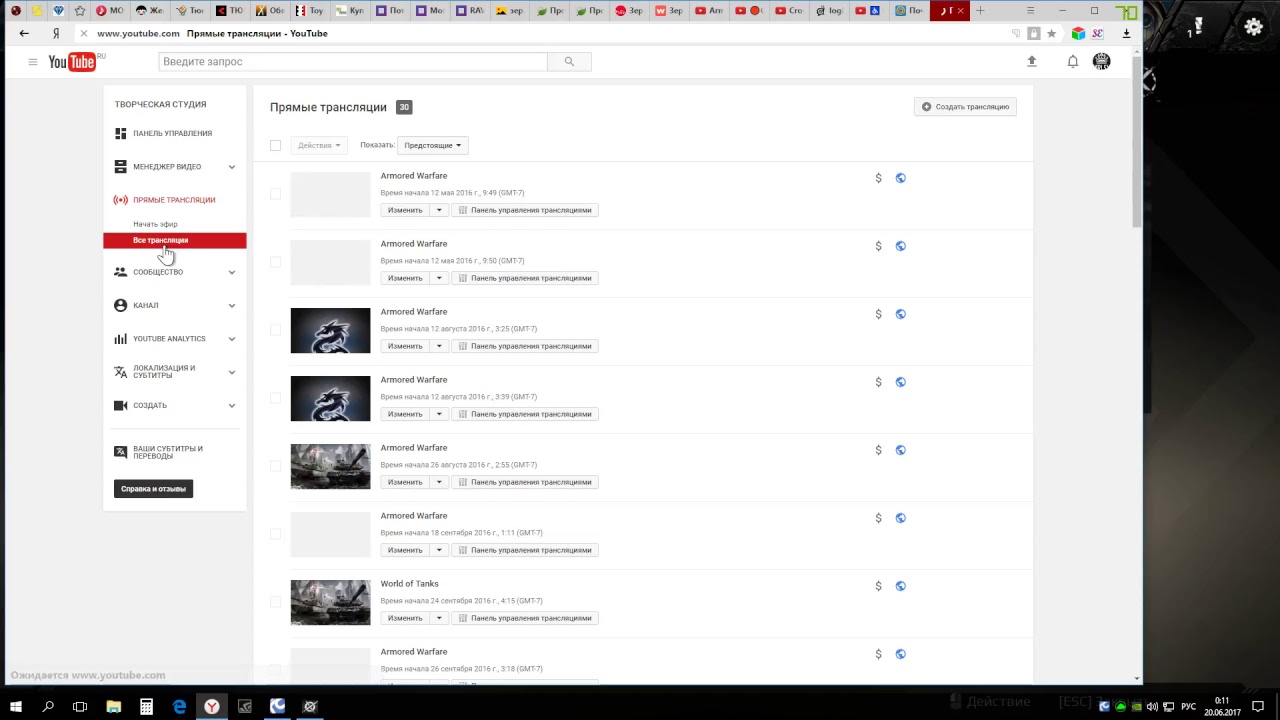The height and width of the screenshot is (720, 1280).
Task: Open Ваши субтитры и переводы
Action: tap(168, 452)
